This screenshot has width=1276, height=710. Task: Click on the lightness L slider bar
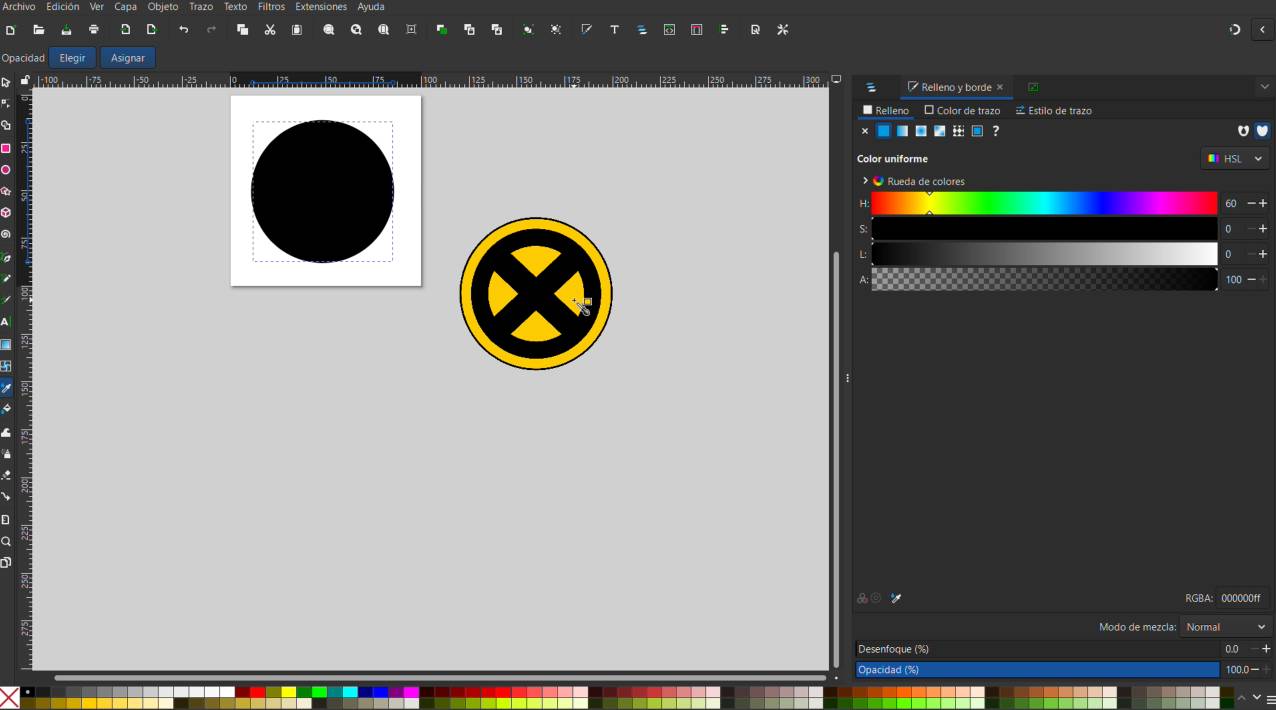click(1044, 254)
